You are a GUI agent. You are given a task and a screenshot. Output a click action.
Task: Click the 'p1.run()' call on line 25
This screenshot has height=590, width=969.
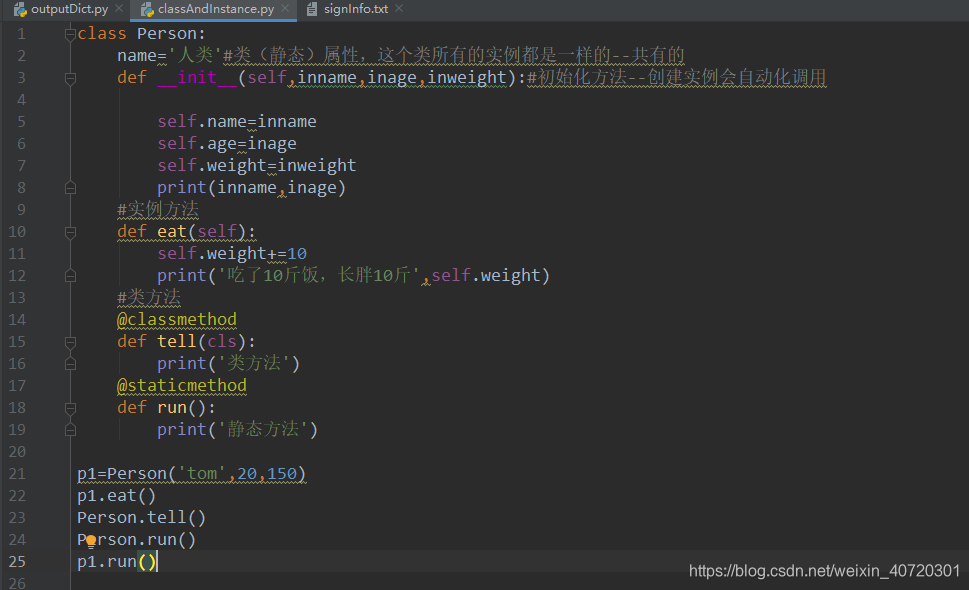pos(117,562)
